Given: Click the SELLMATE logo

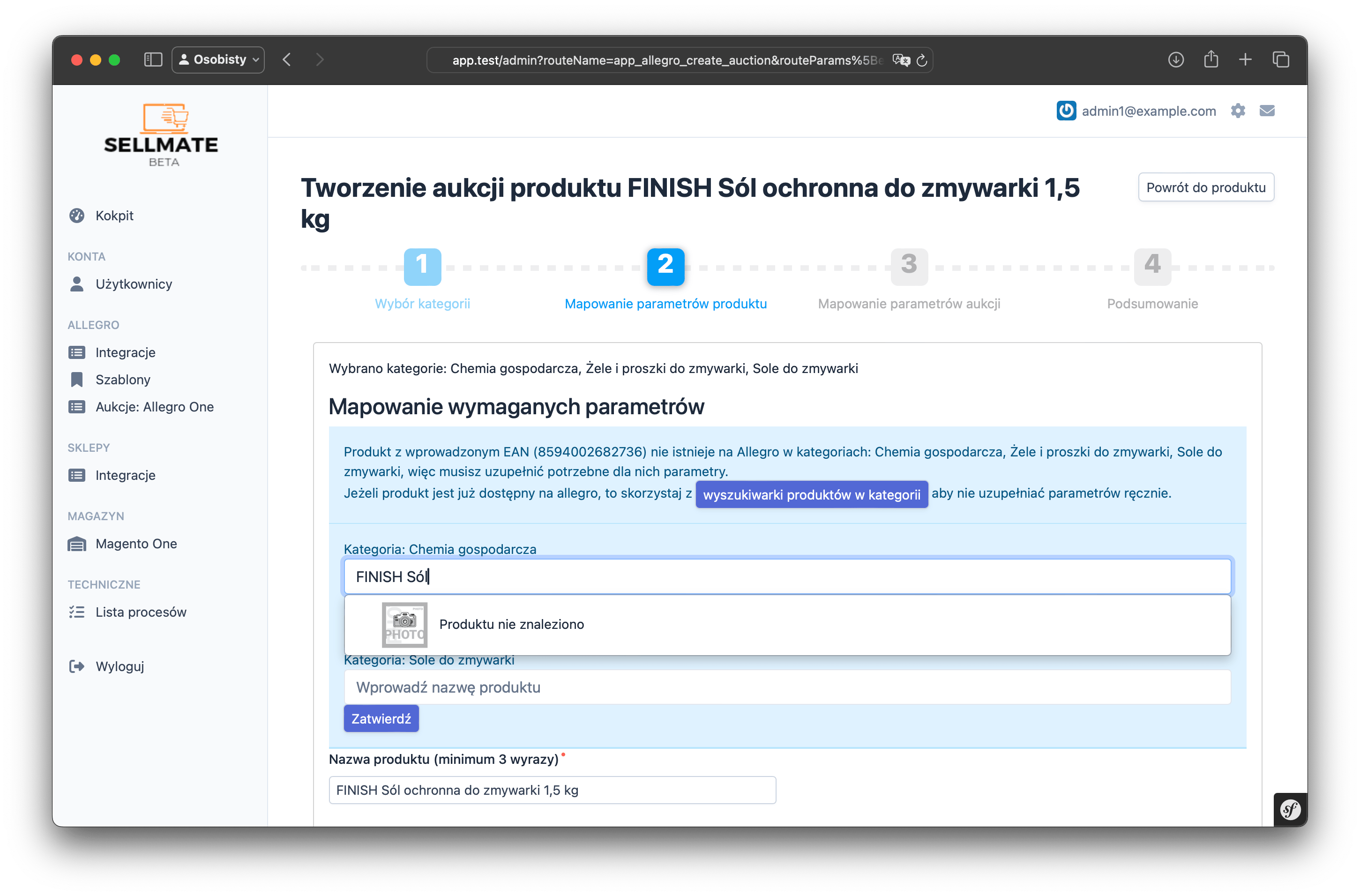Looking at the screenshot, I should tap(161, 134).
